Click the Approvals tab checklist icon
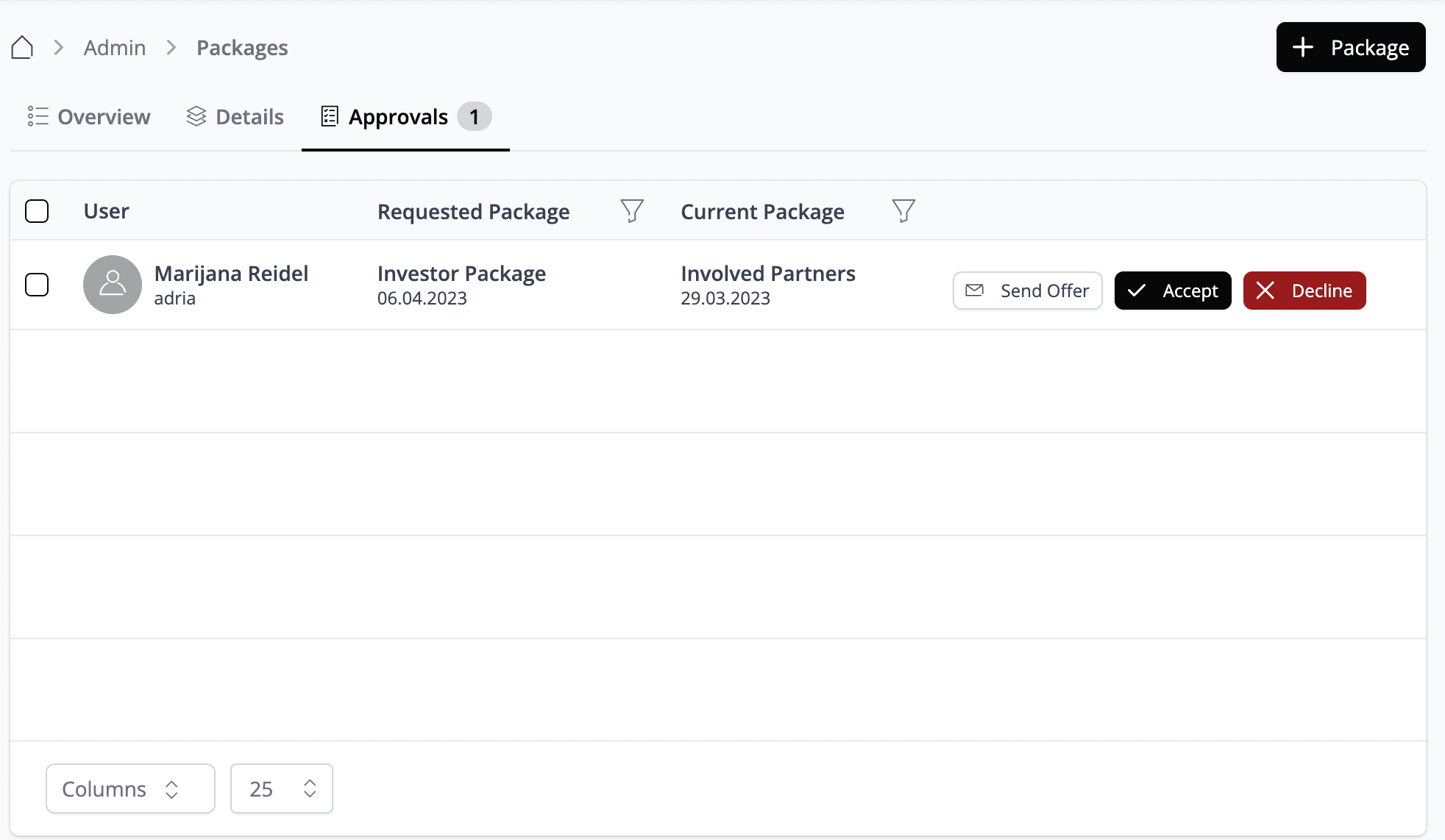The width and height of the screenshot is (1445, 840). 330,116
